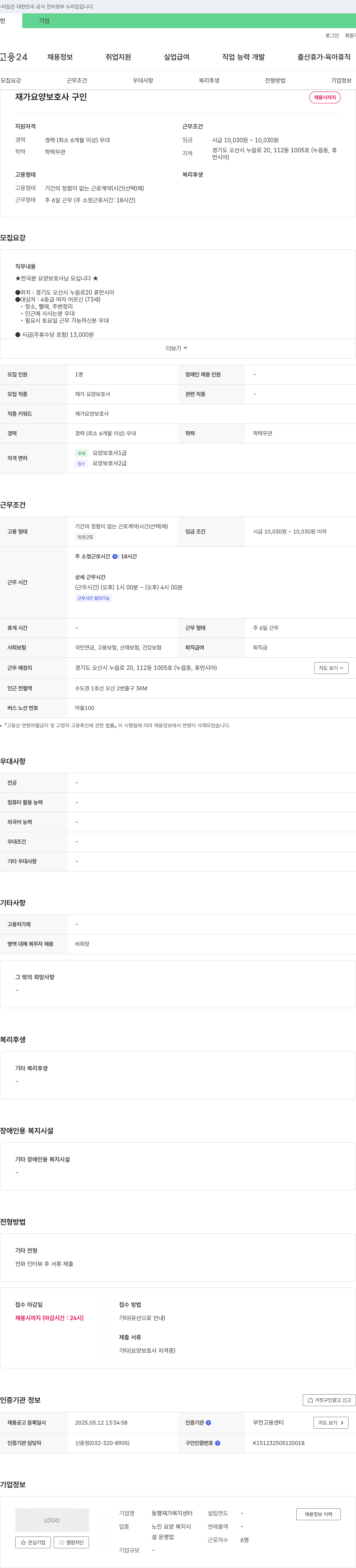The height and width of the screenshot is (1568, 356).
Task: Click the 시급 10,030원 ~ 10,030원 이하 wage cell
Action: (290, 531)
